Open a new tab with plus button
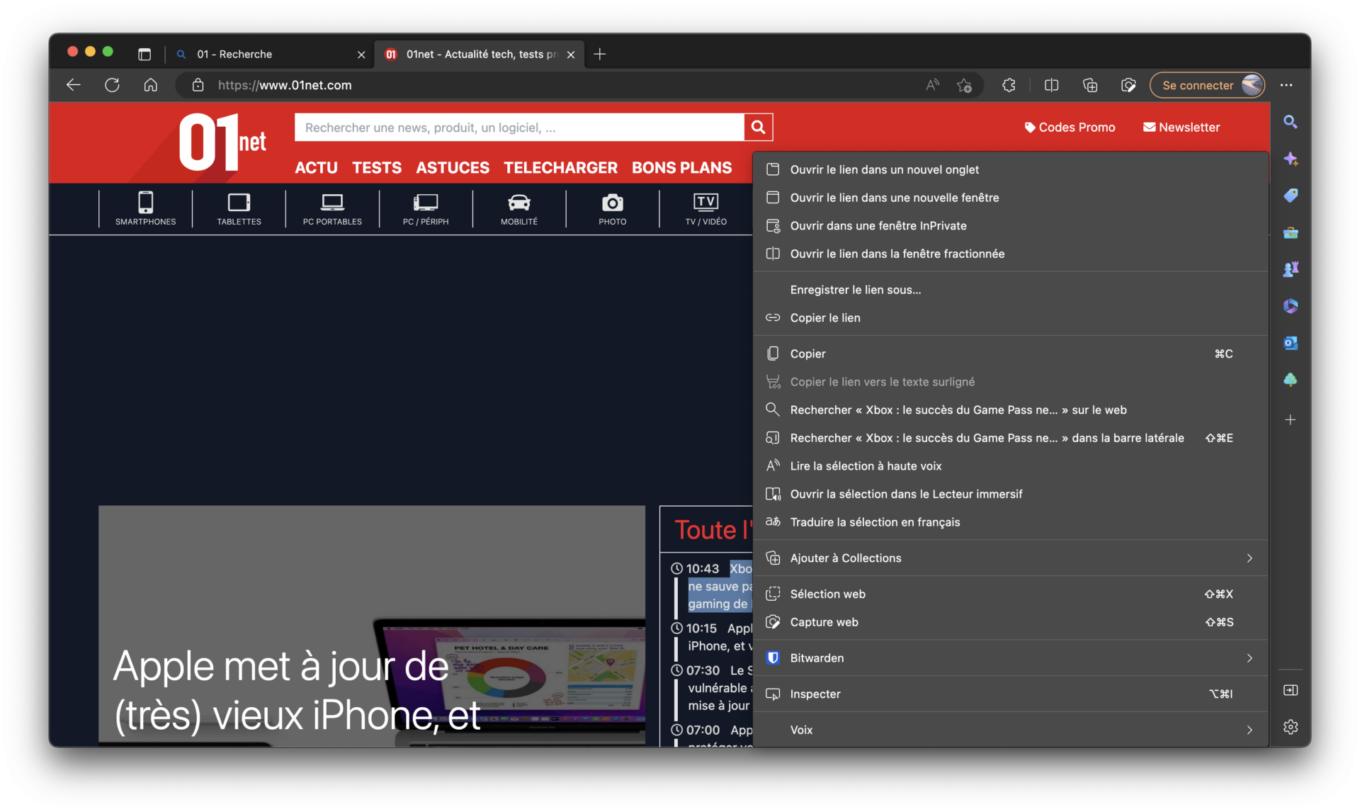The width and height of the screenshot is (1360, 812). pos(600,54)
